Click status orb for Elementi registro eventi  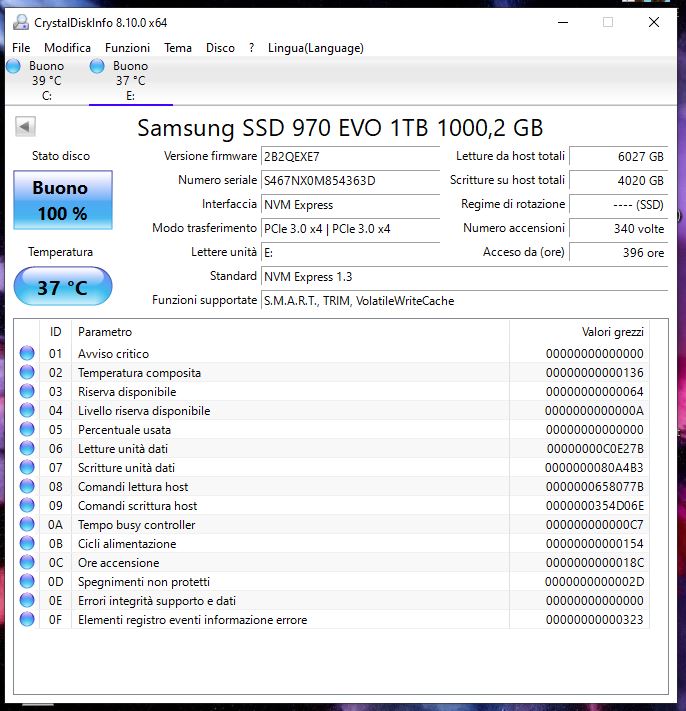tap(27, 619)
